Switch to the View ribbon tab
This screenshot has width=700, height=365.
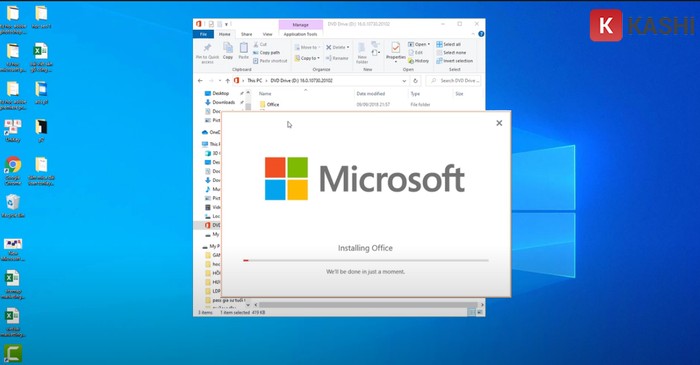click(x=267, y=34)
